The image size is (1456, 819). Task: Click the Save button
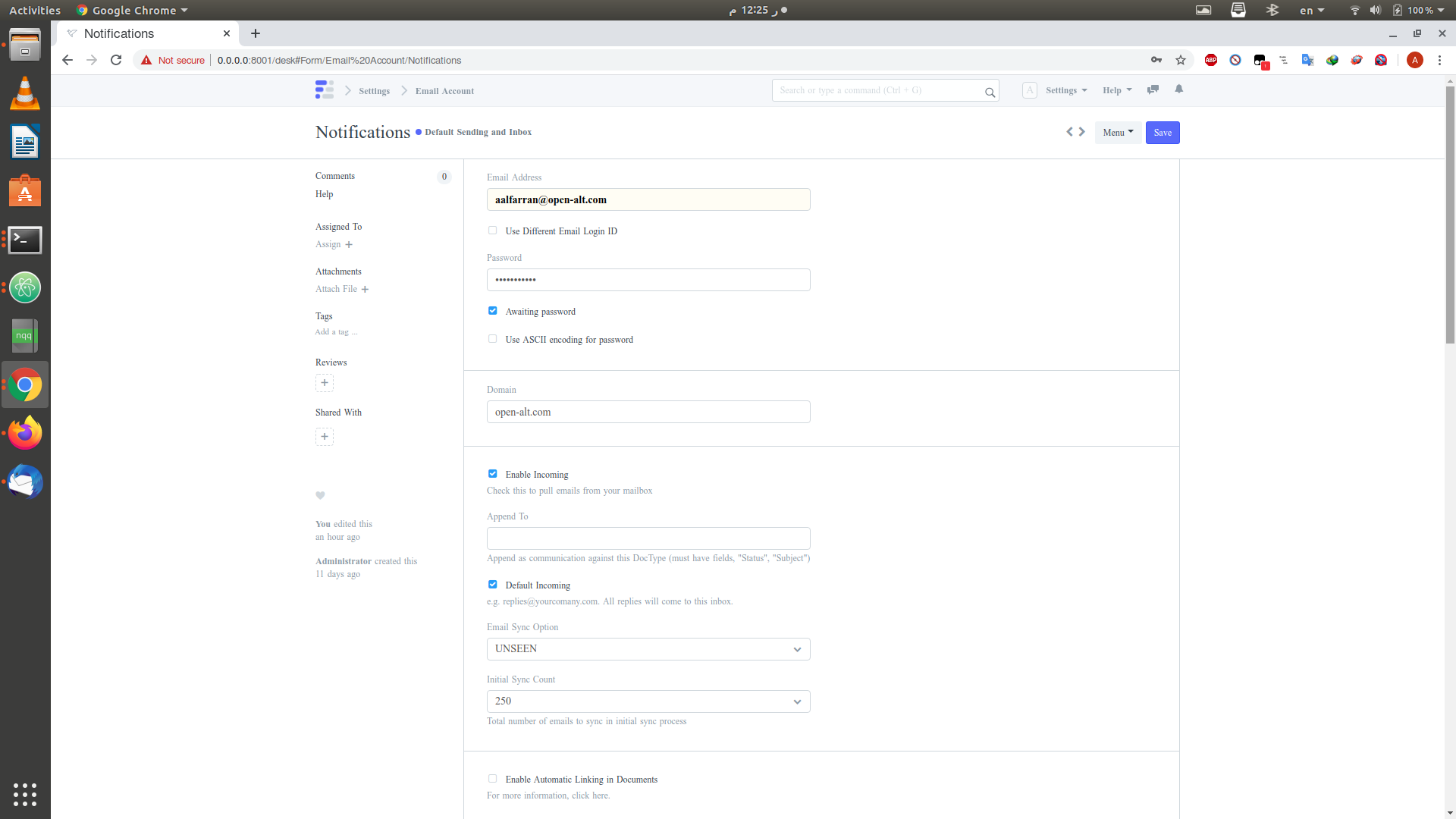pos(1162,132)
